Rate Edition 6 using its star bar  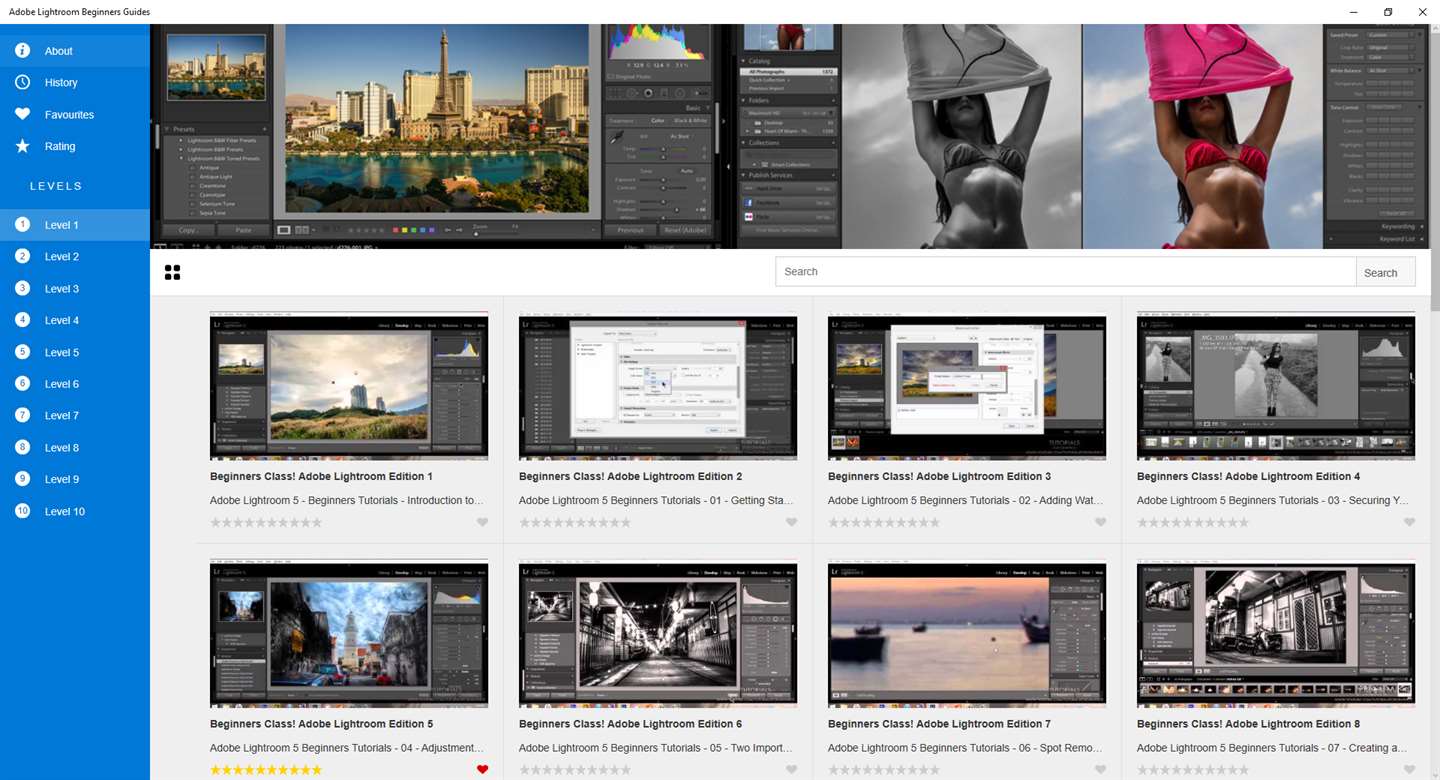click(575, 770)
